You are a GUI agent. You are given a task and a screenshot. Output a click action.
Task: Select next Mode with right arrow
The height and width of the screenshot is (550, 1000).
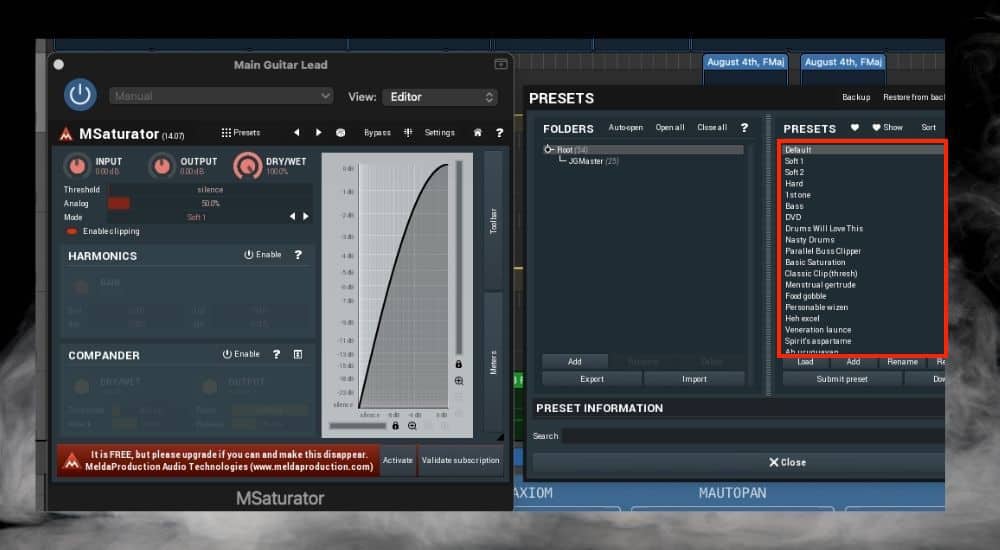(x=306, y=217)
